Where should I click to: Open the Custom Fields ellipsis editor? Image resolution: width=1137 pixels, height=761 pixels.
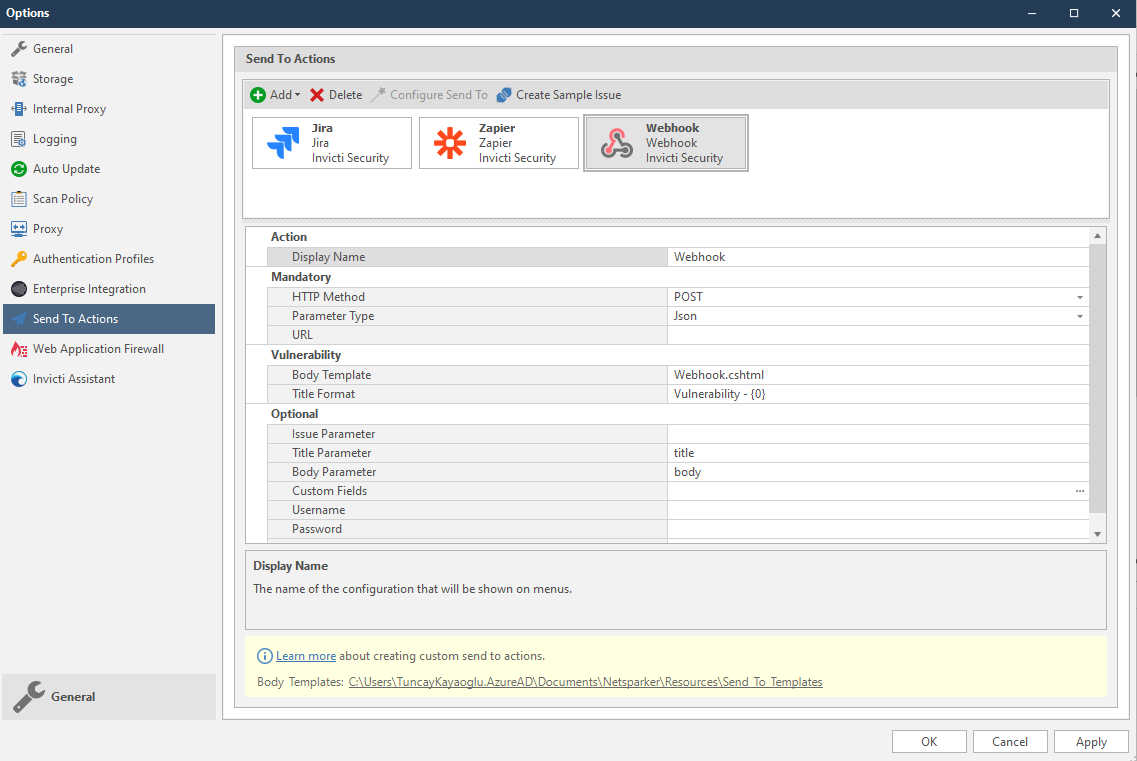click(x=1079, y=490)
